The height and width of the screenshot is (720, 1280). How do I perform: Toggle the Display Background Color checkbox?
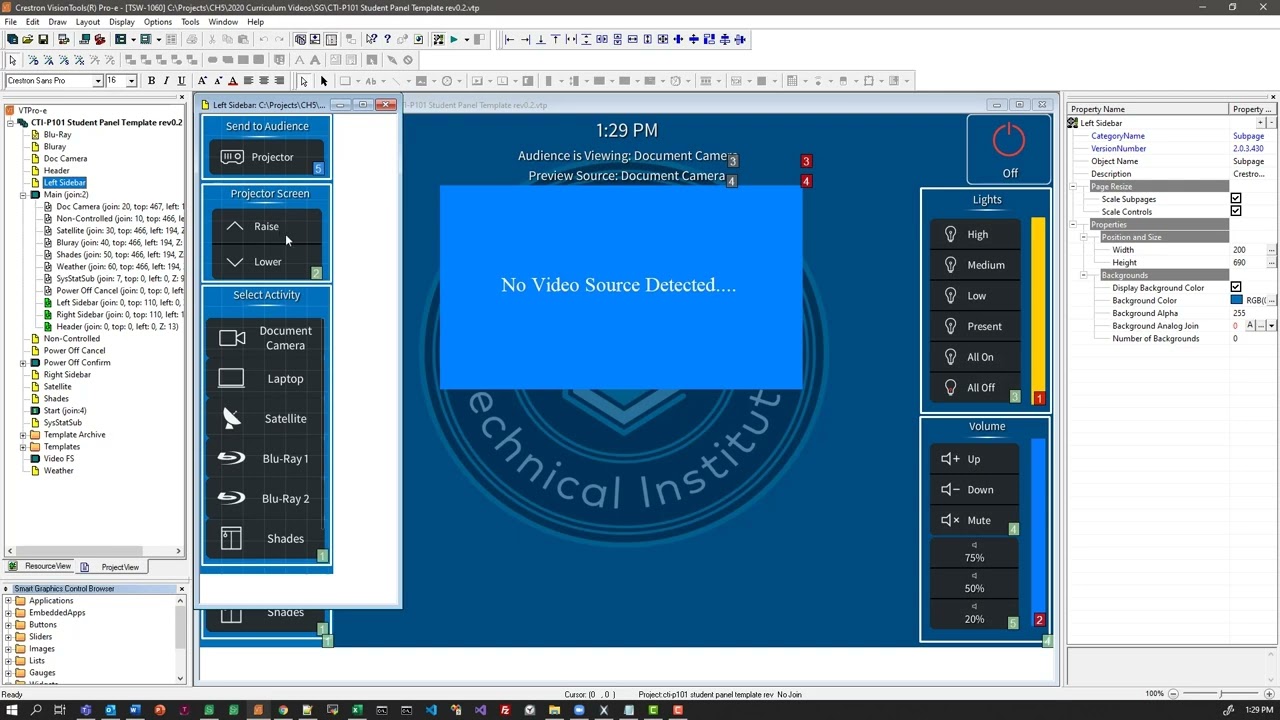pos(1236,288)
